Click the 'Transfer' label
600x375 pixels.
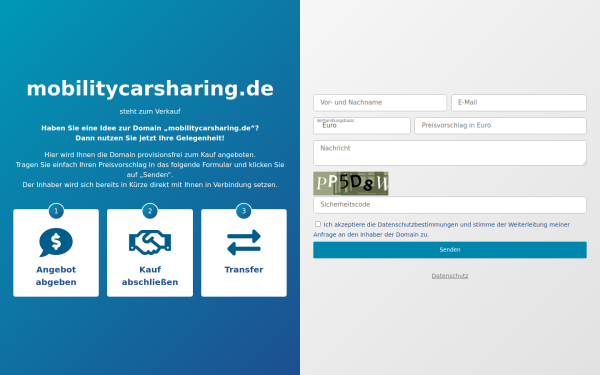coord(244,270)
